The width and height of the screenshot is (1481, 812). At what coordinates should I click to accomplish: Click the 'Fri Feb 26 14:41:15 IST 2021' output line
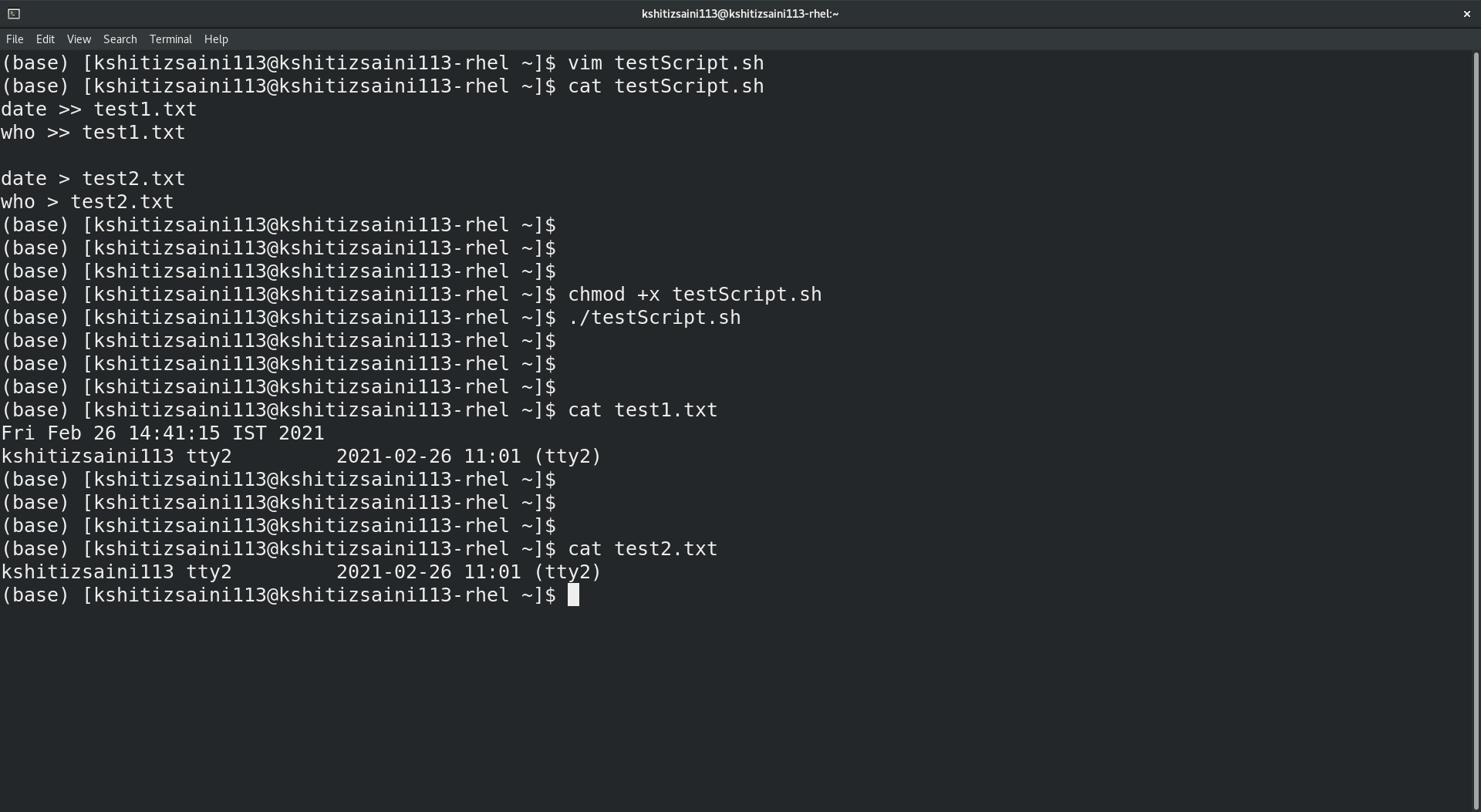pyautogui.click(x=163, y=433)
